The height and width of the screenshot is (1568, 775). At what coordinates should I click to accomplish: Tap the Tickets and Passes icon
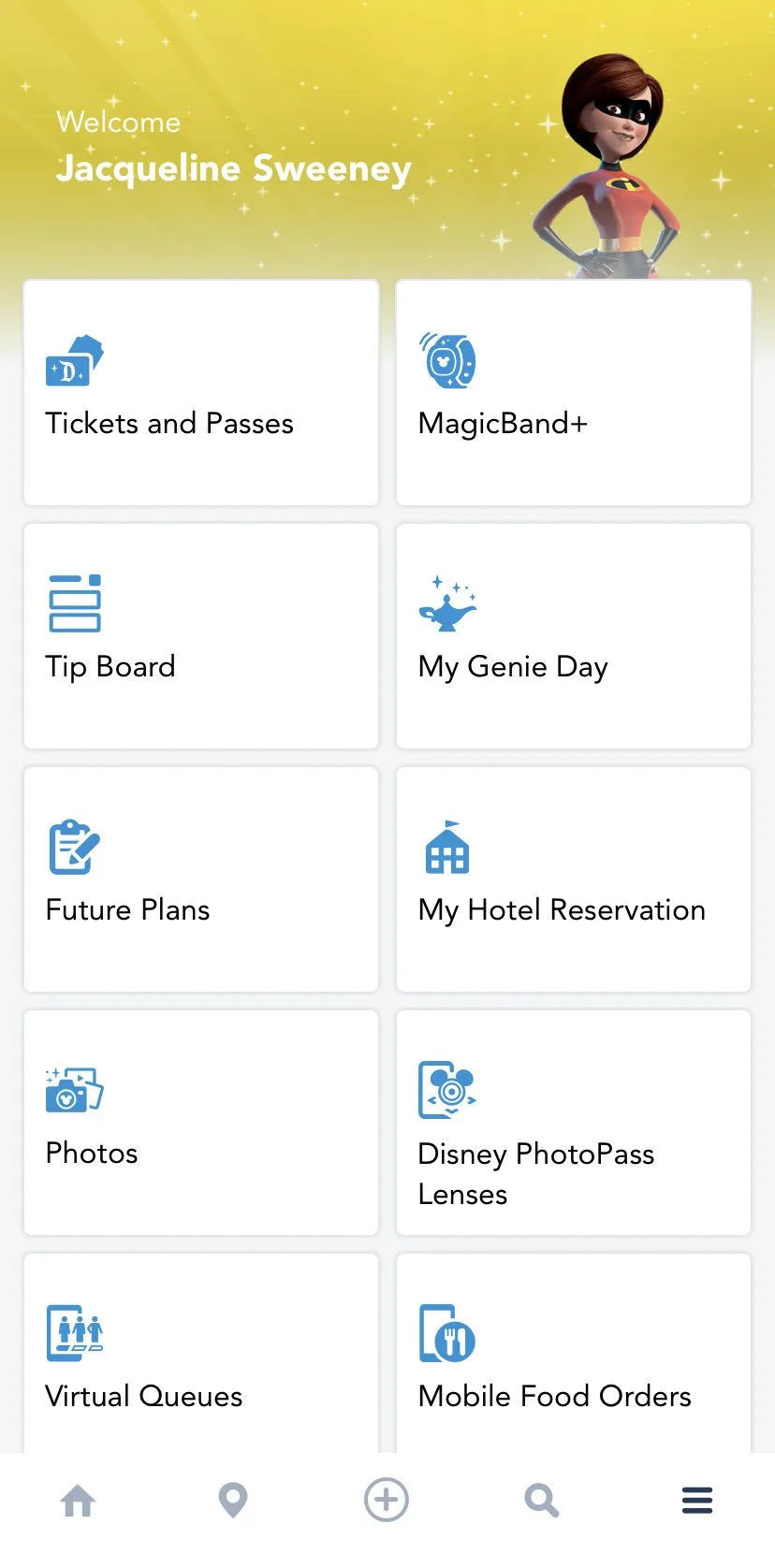click(x=75, y=360)
